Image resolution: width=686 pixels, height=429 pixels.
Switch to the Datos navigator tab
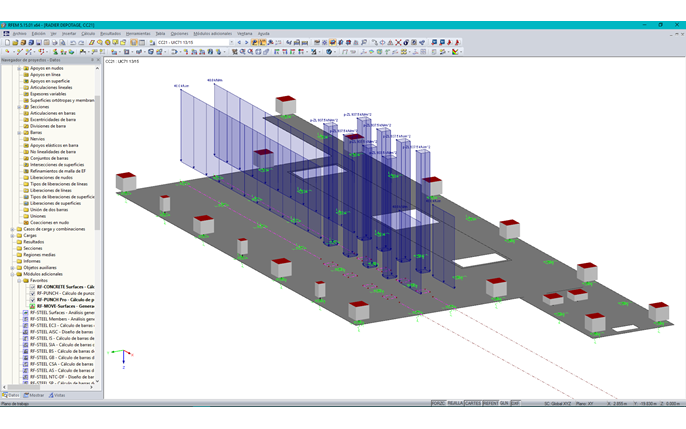tap(11, 395)
